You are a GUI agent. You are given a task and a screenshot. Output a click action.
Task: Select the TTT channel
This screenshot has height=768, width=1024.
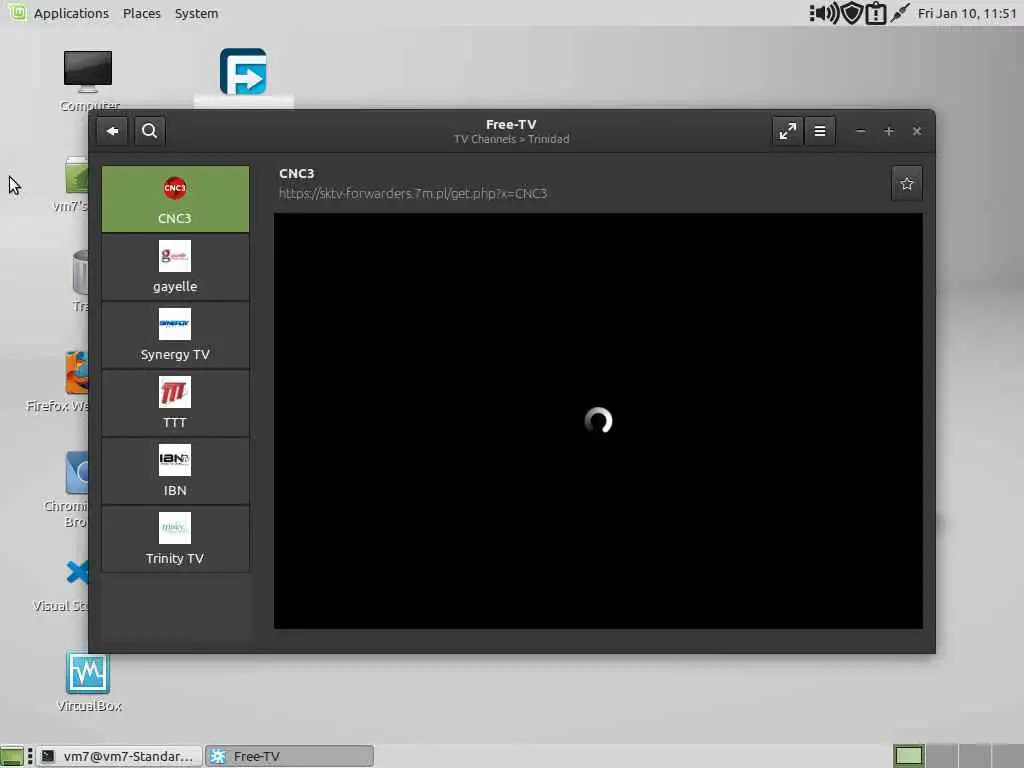175,403
